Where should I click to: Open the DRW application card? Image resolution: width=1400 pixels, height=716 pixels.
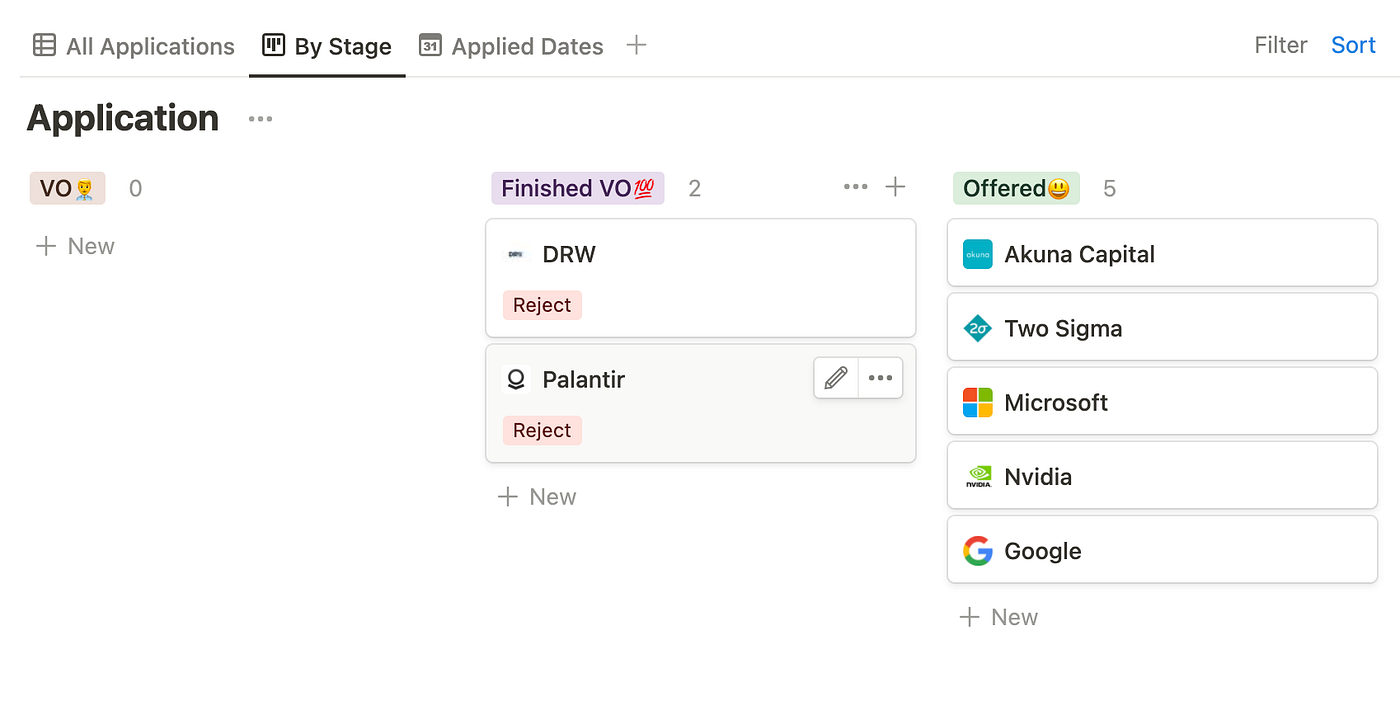coord(701,278)
